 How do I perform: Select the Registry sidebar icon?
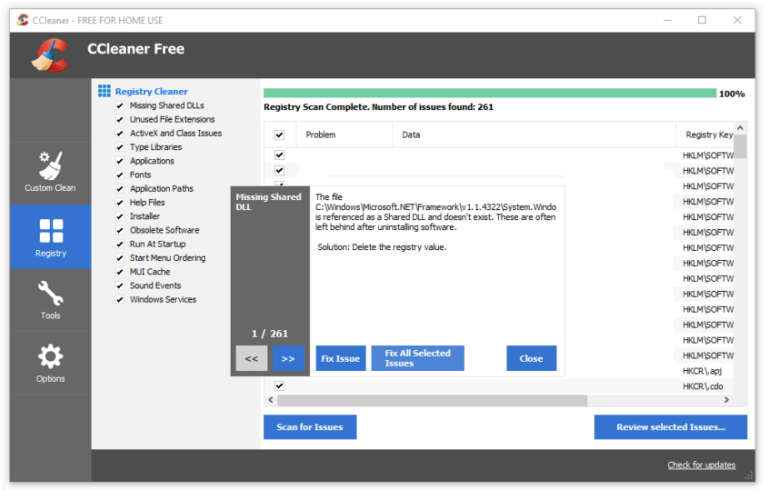point(51,231)
